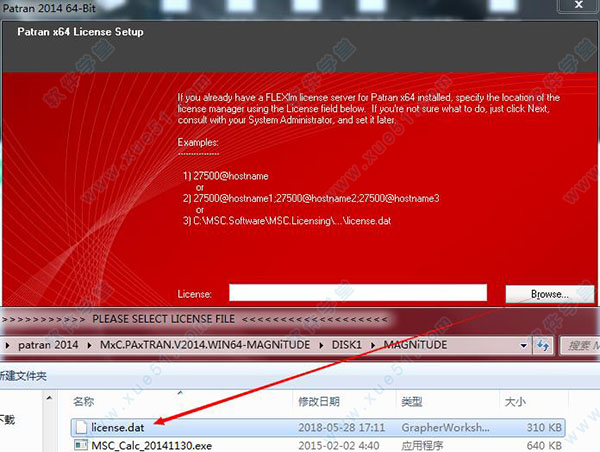600x452 pixels.
Task: Click the license.dat file icon
Action: tap(81, 427)
